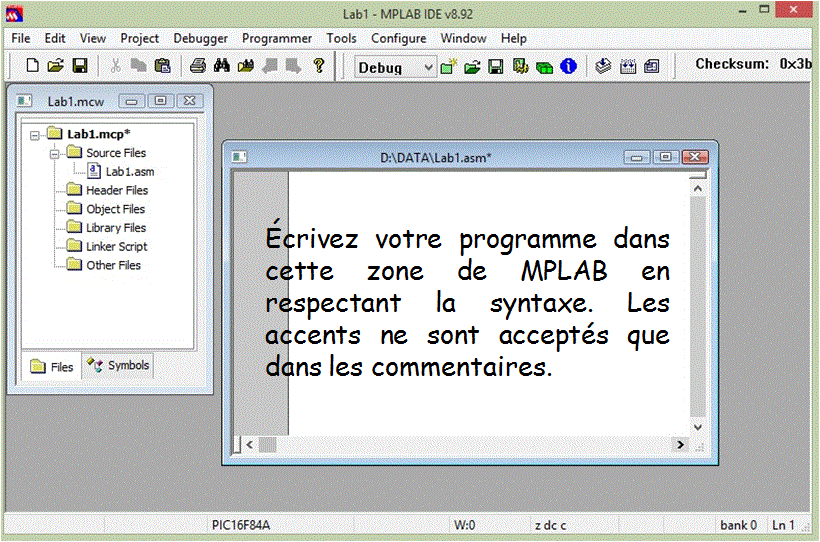Open help with the question mark icon
The width and height of the screenshot is (820, 542).
[x=318, y=65]
